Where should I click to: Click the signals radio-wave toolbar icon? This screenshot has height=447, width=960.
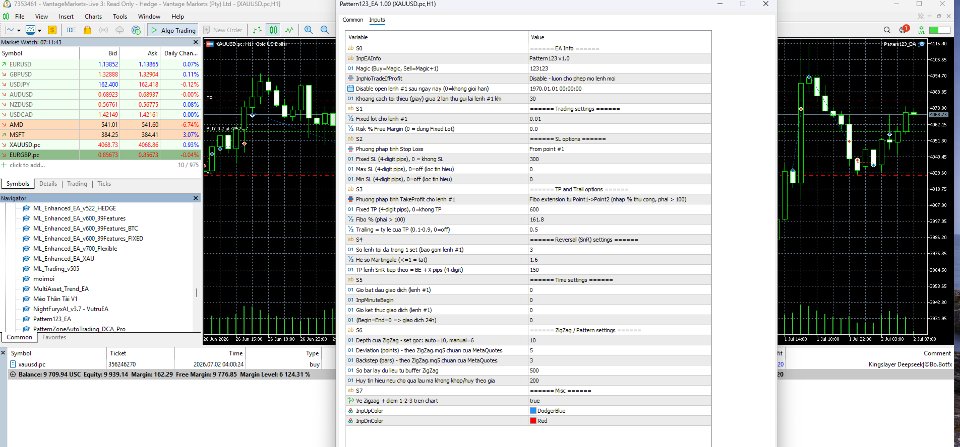click(103, 30)
